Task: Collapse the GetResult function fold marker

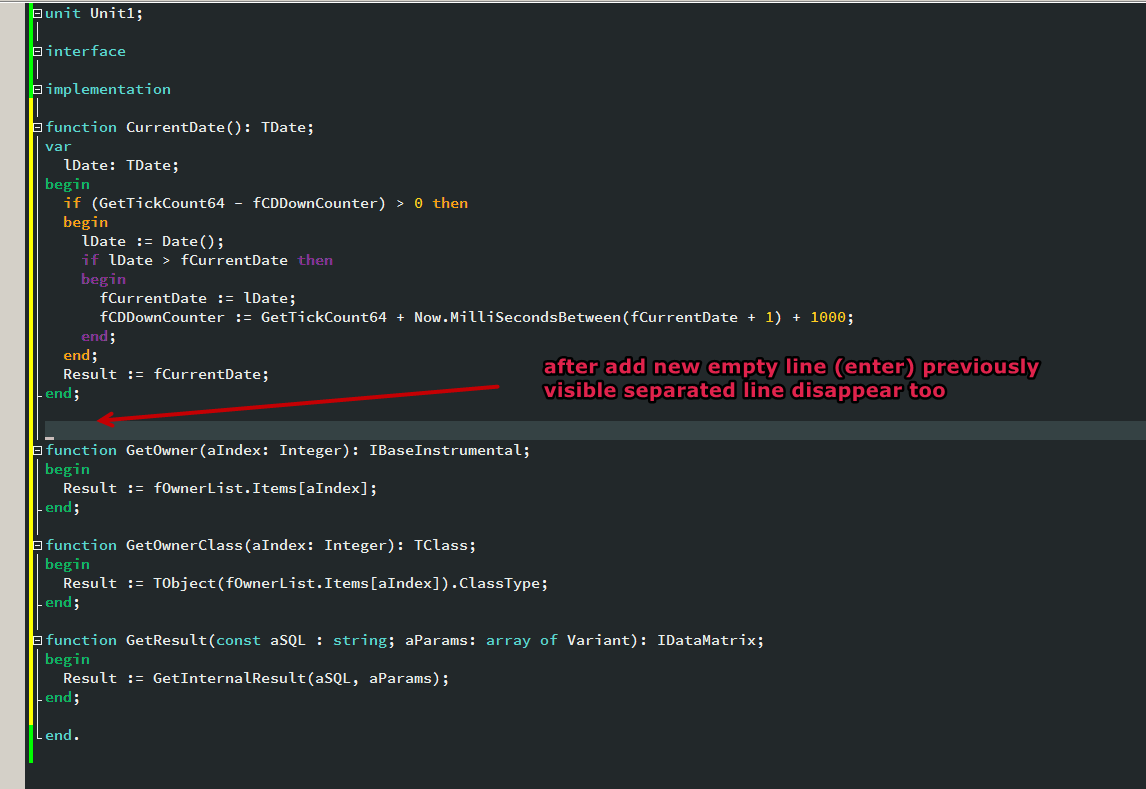Action: 37,641
